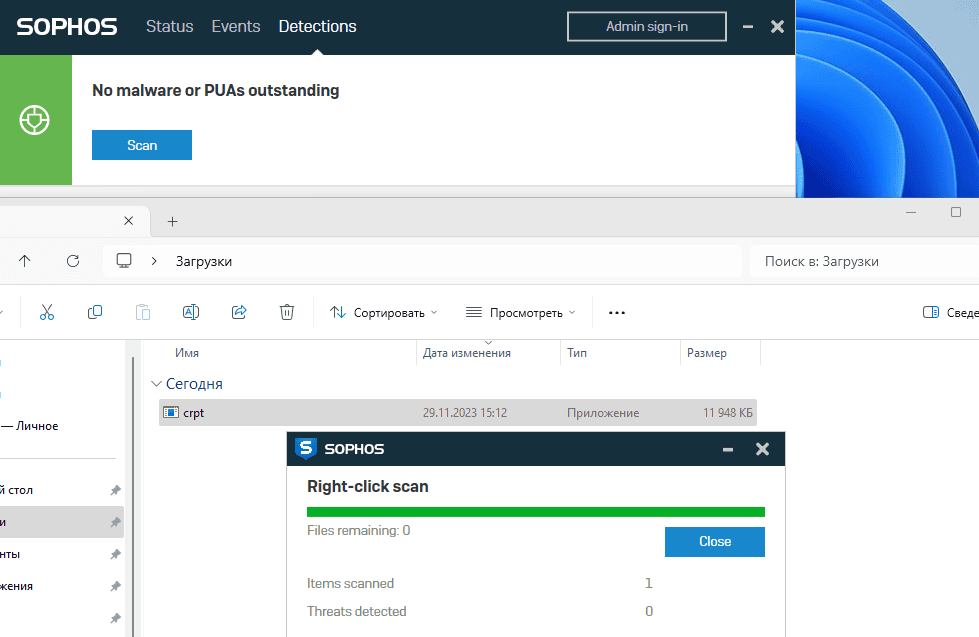Toggle the Сведения details pane

click(950, 312)
